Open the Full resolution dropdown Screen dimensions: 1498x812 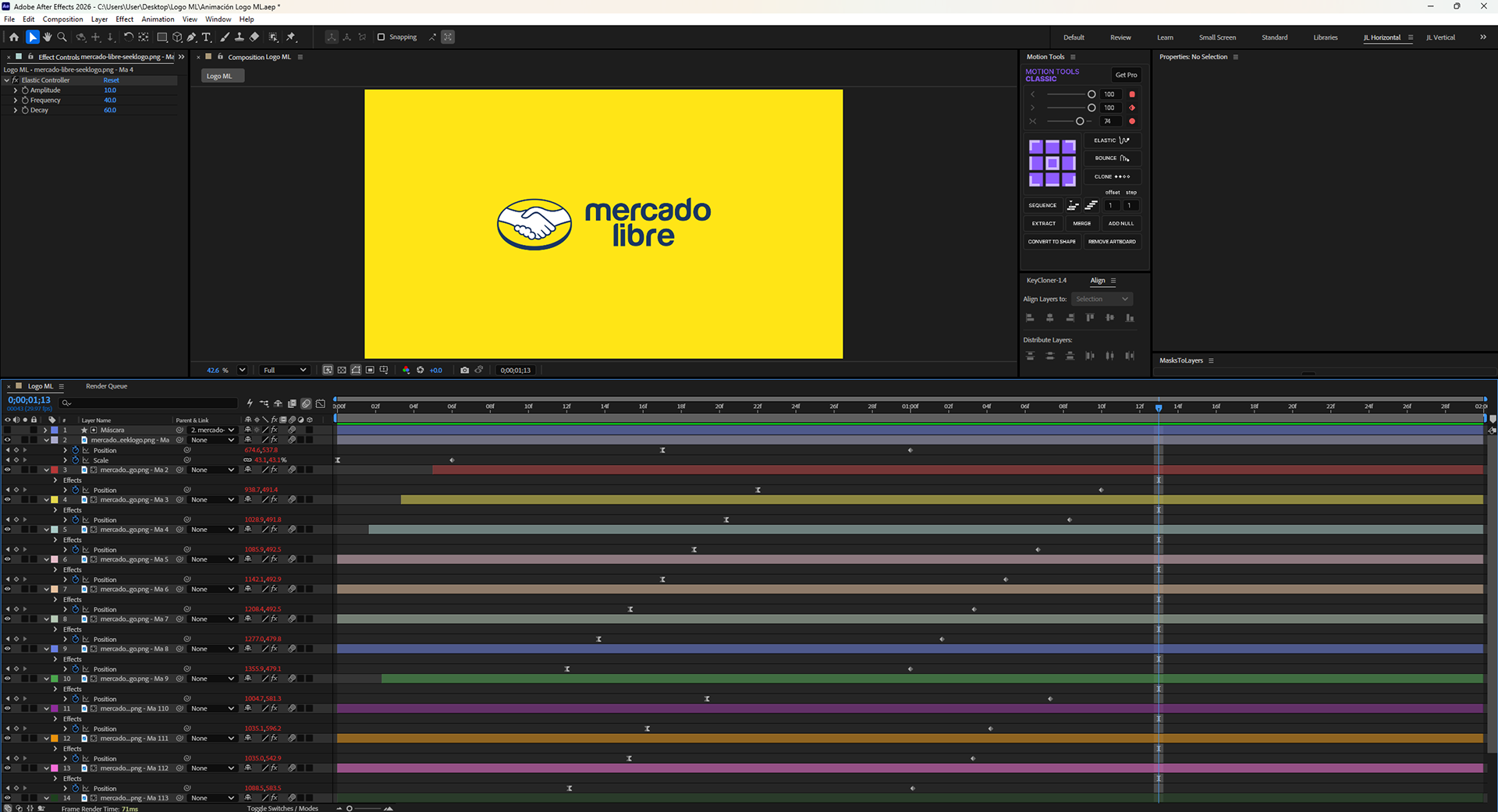click(285, 371)
